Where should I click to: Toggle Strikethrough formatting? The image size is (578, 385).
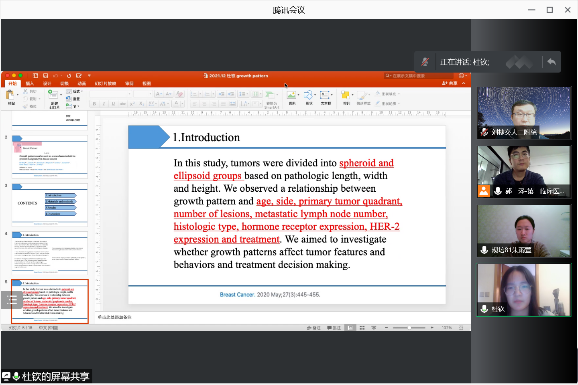tap(123, 104)
